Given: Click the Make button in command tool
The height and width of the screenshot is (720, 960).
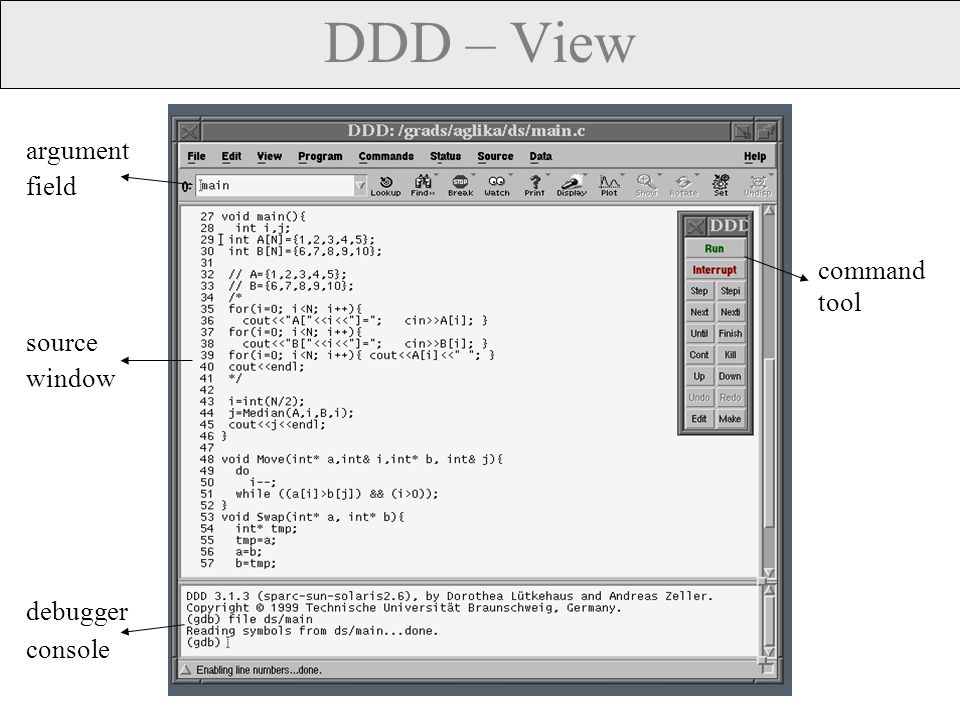Looking at the screenshot, I should coord(730,419).
